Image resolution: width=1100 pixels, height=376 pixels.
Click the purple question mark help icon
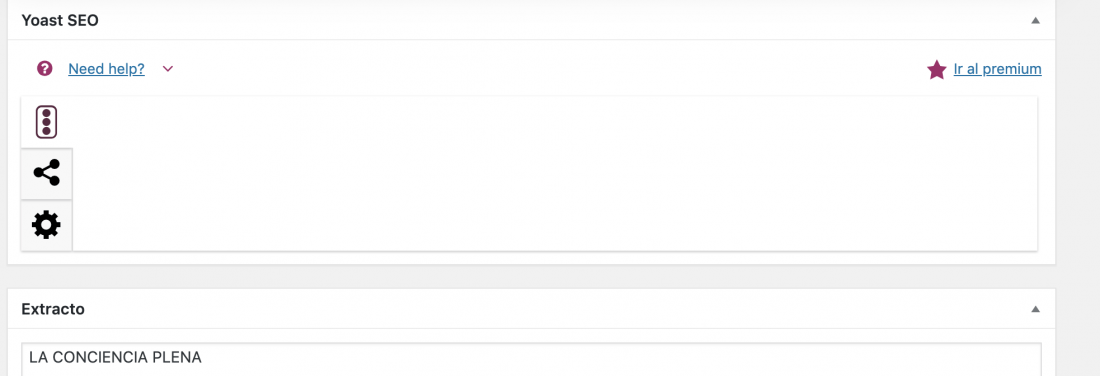coord(45,69)
